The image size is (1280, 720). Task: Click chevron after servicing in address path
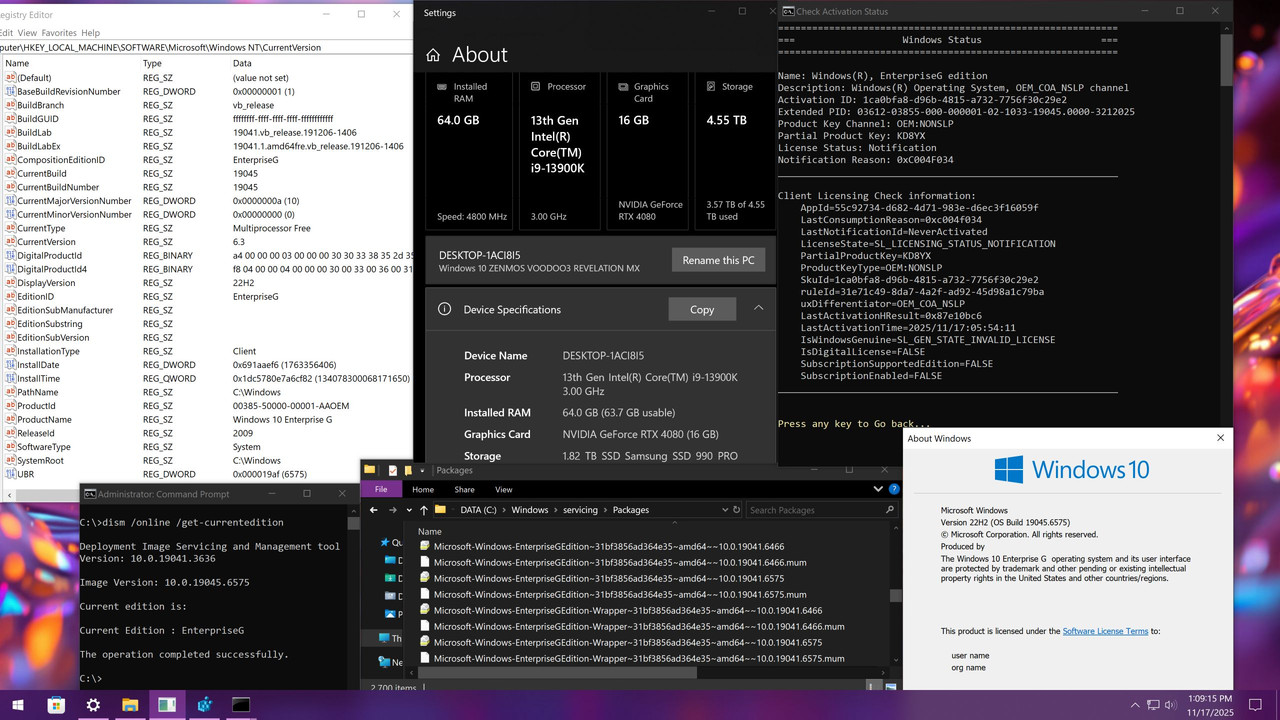pyautogui.click(x=603, y=510)
